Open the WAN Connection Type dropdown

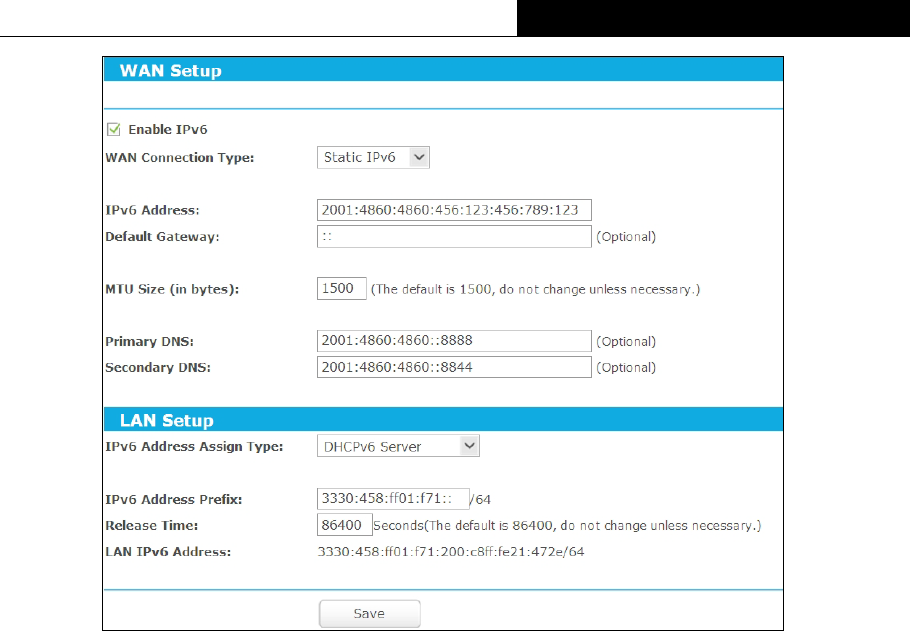373,157
